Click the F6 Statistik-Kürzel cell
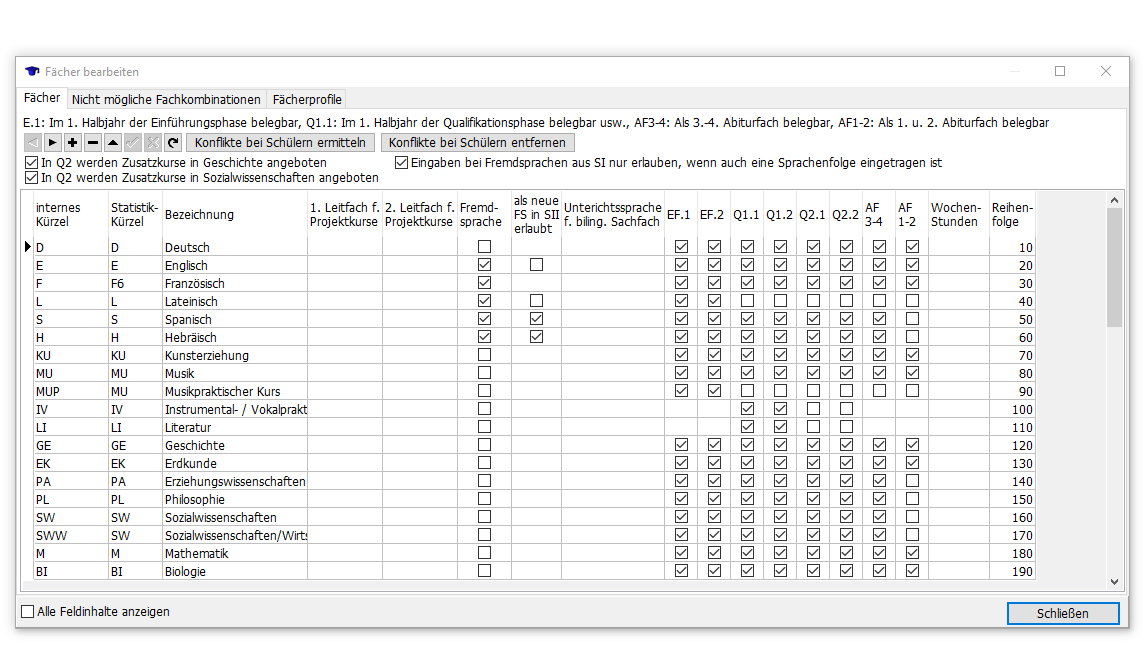 coord(135,283)
